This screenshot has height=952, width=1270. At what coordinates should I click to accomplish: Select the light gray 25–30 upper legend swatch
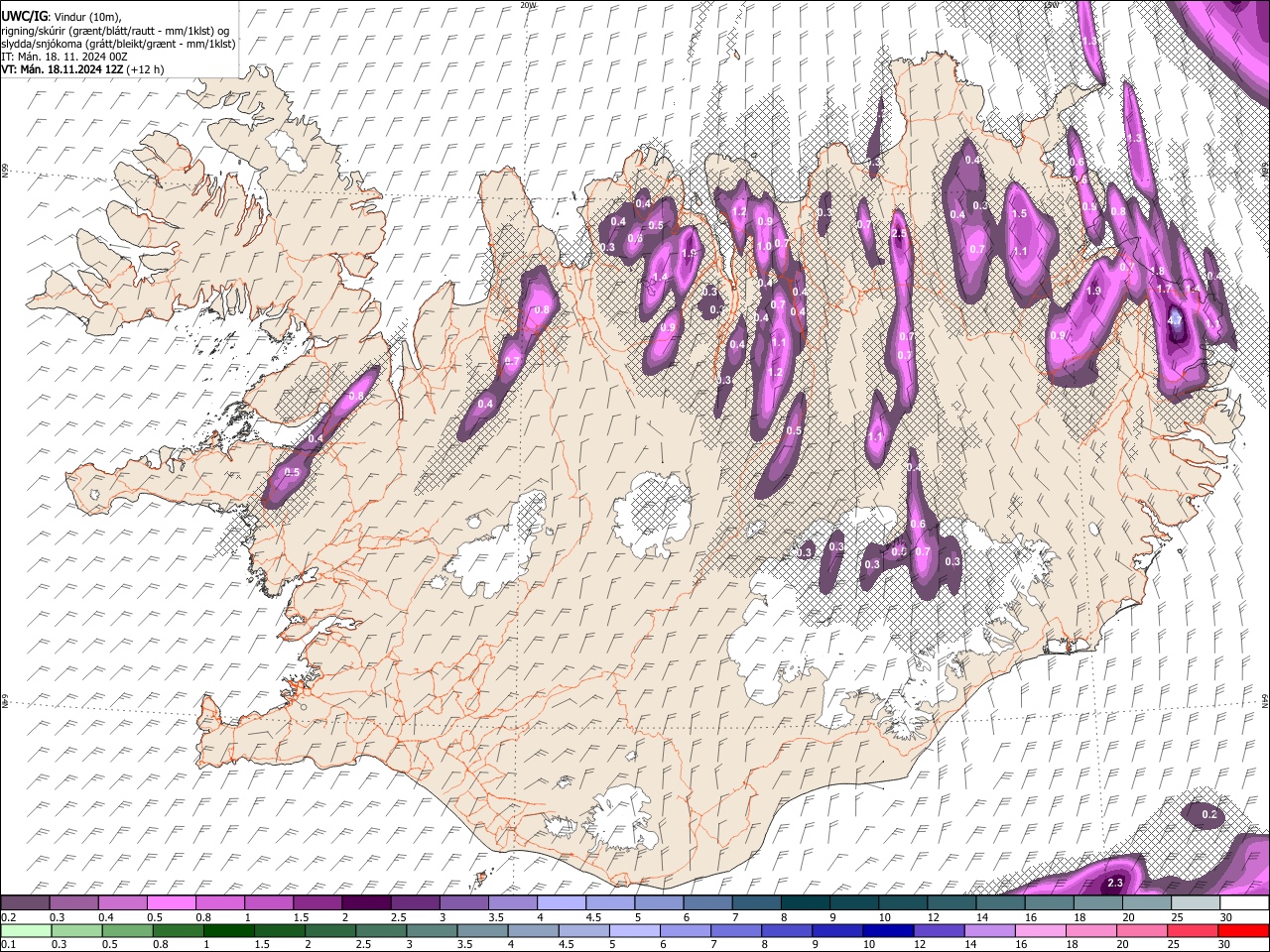click(1196, 902)
